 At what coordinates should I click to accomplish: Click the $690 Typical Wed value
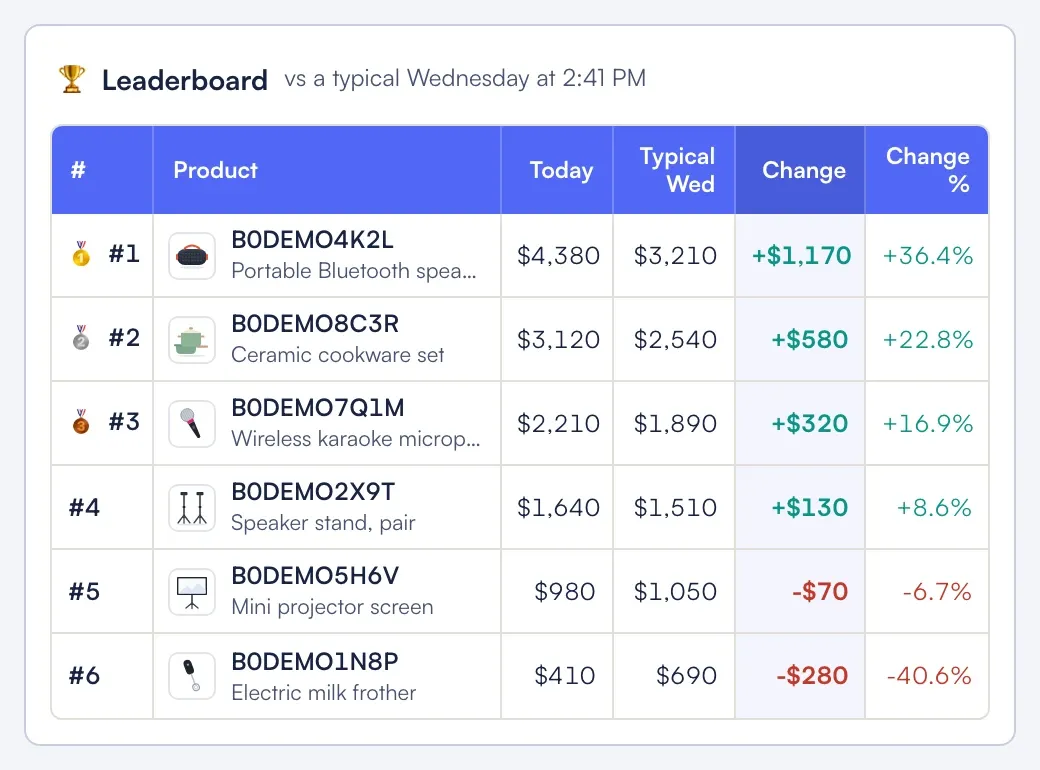pos(686,676)
